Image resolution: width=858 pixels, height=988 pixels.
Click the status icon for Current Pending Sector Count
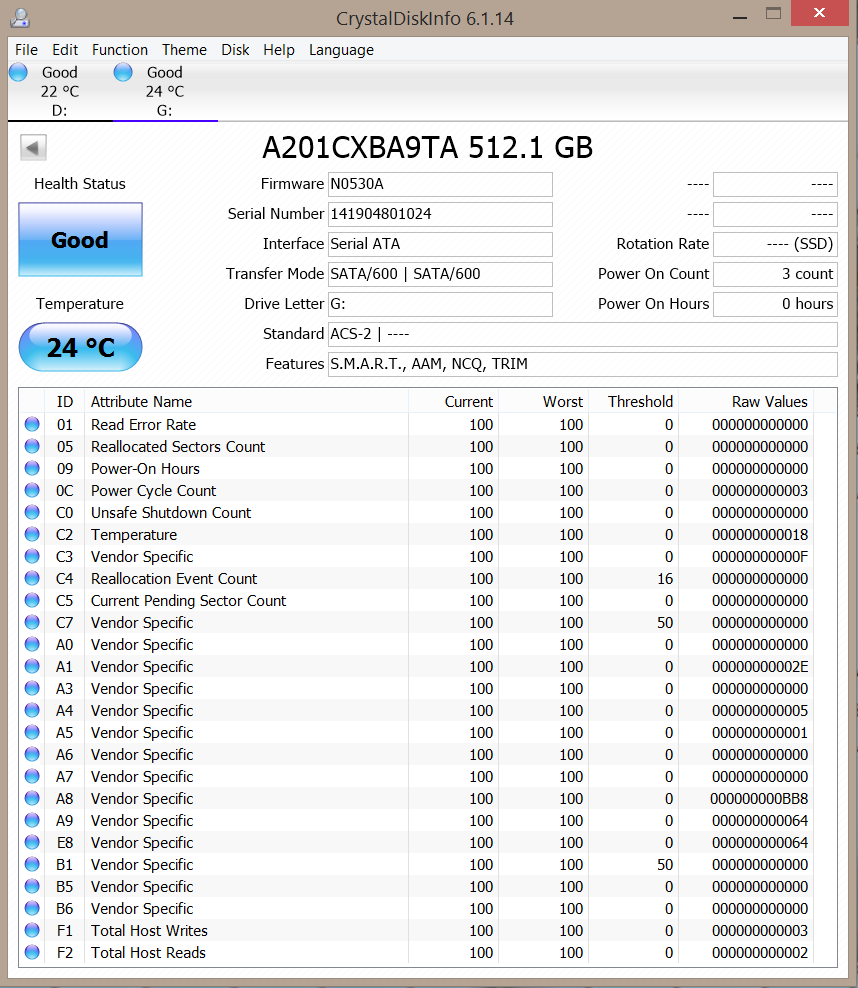pyautogui.click(x=32, y=601)
